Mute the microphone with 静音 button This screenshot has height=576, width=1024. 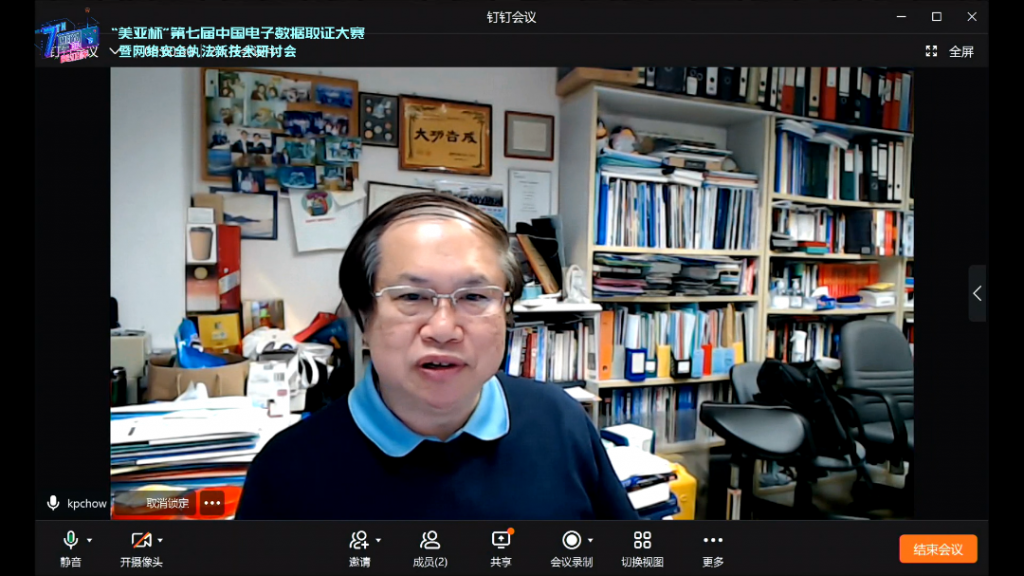point(71,549)
